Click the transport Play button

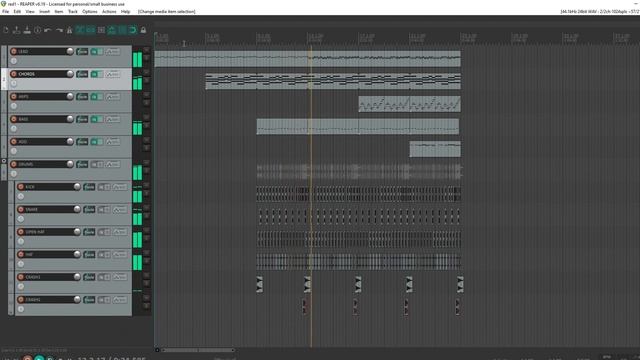pyautogui.click(x=39, y=358)
